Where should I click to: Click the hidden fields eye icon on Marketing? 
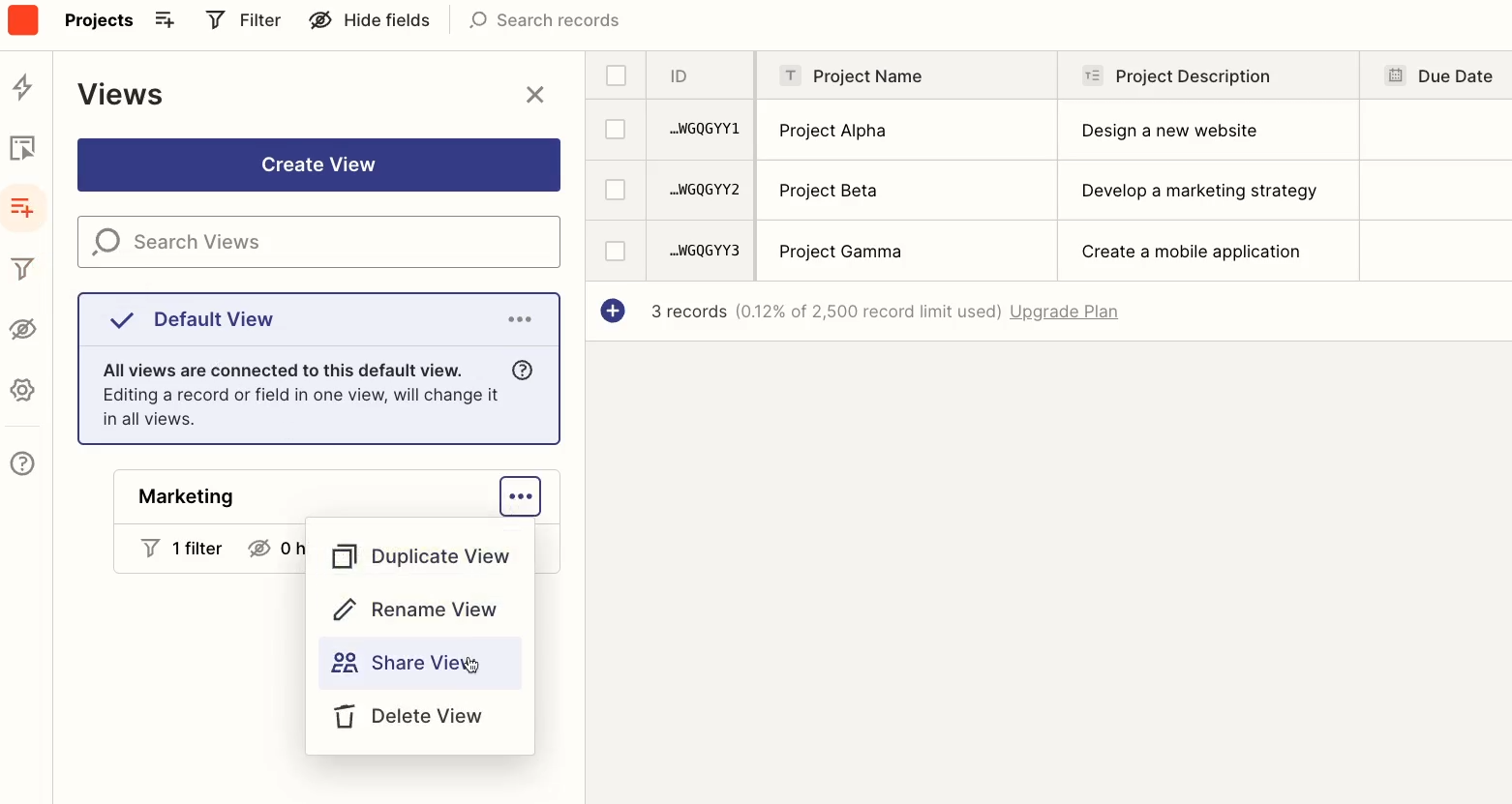258,549
